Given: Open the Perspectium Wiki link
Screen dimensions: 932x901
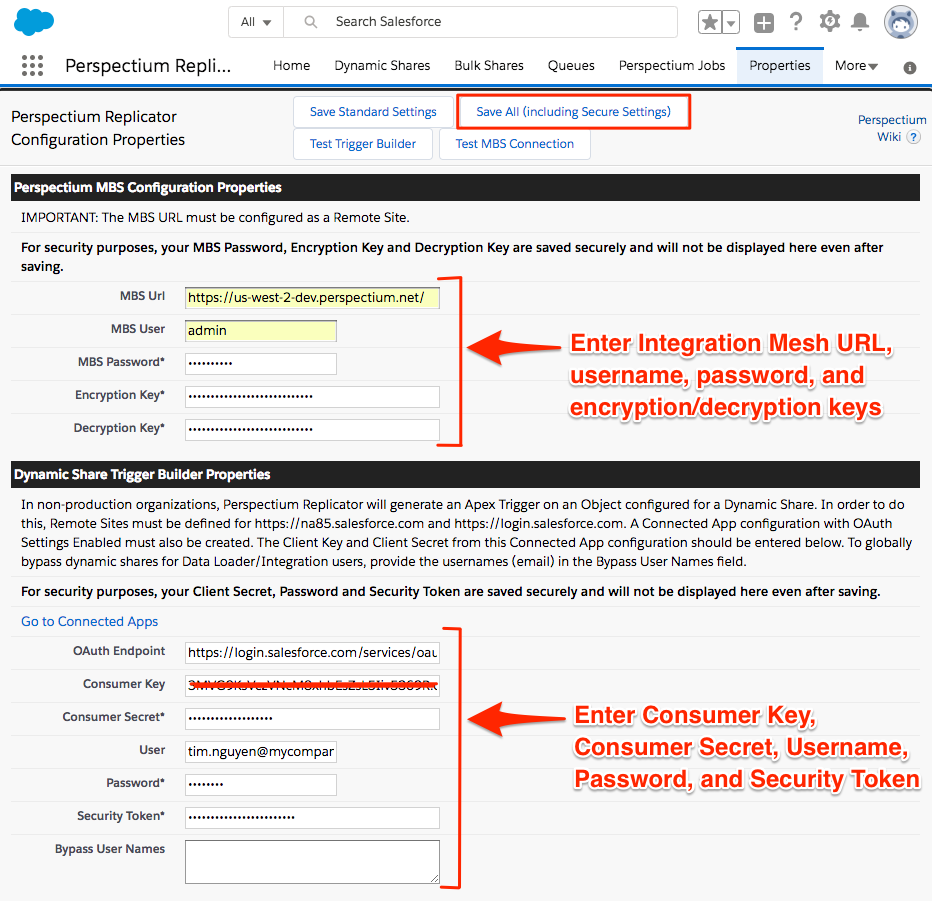Looking at the screenshot, I should tap(890, 128).
